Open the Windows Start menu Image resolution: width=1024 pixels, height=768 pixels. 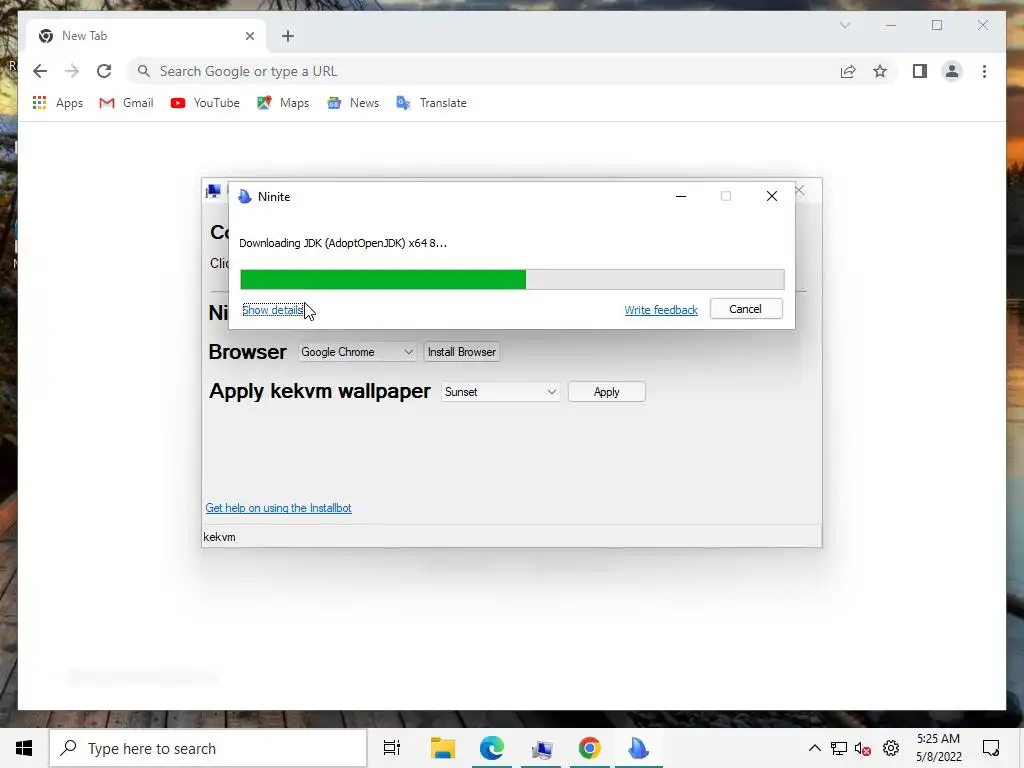click(24, 748)
